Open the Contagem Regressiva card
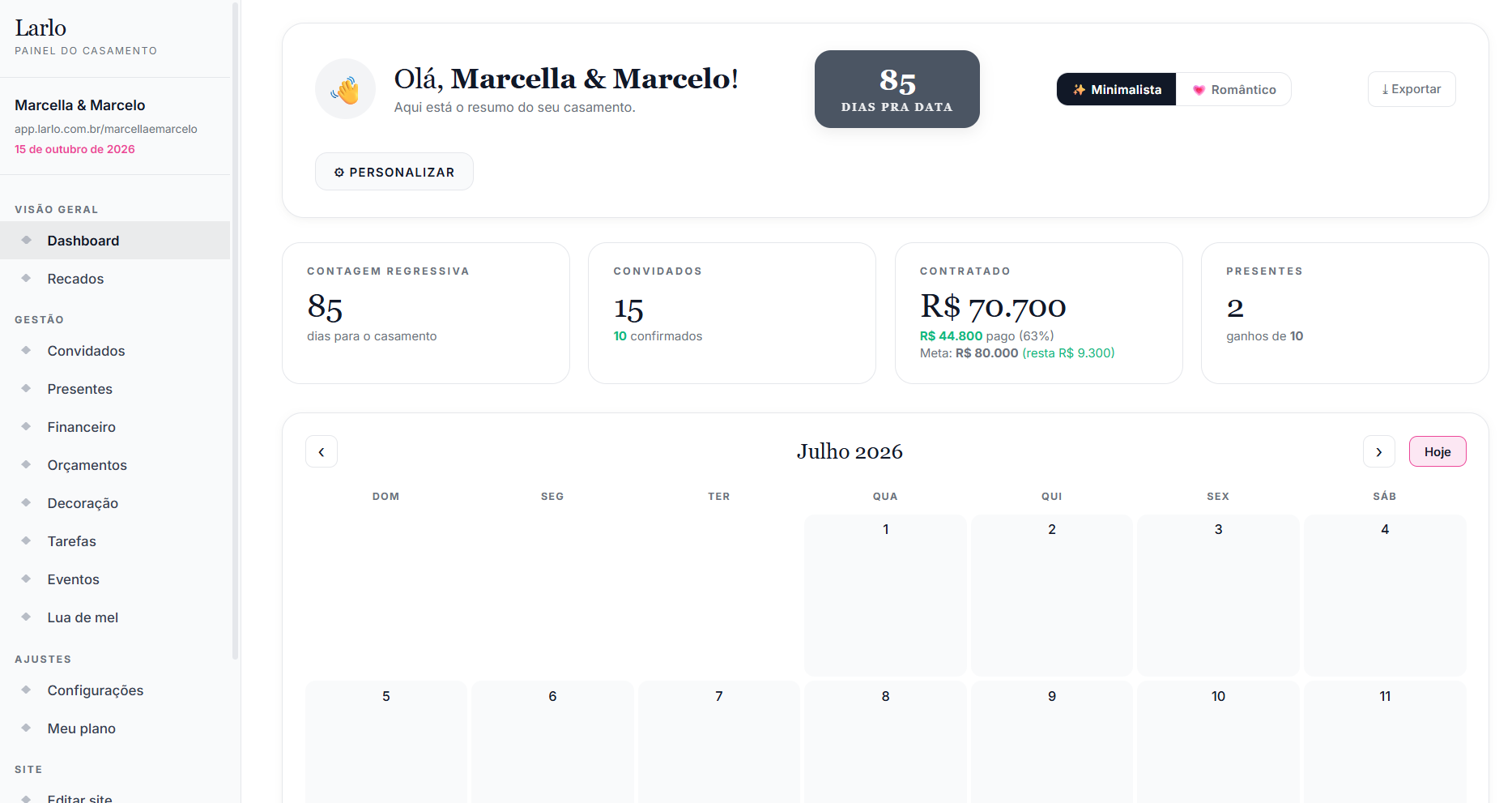 [426, 313]
